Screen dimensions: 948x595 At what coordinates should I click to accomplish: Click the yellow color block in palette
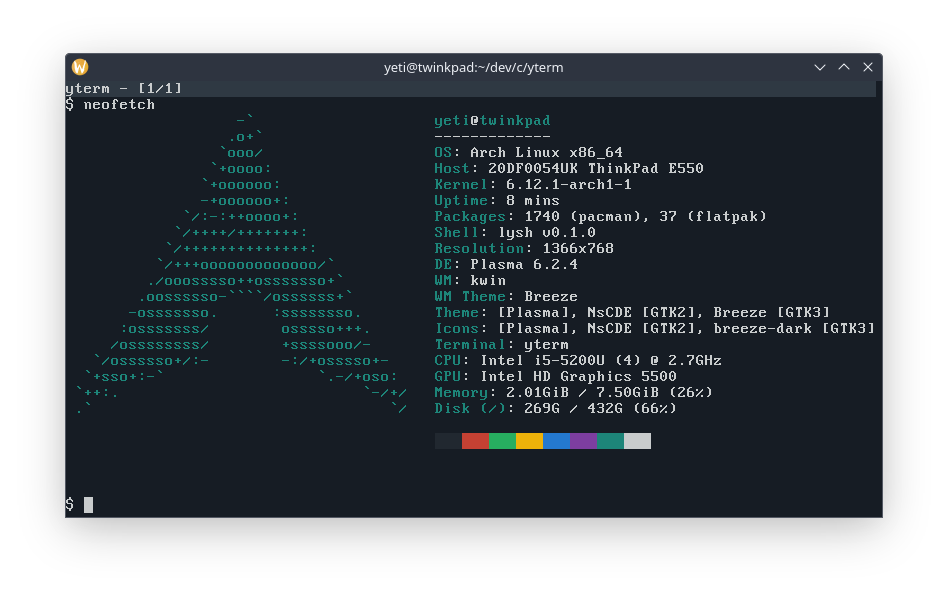(530, 441)
